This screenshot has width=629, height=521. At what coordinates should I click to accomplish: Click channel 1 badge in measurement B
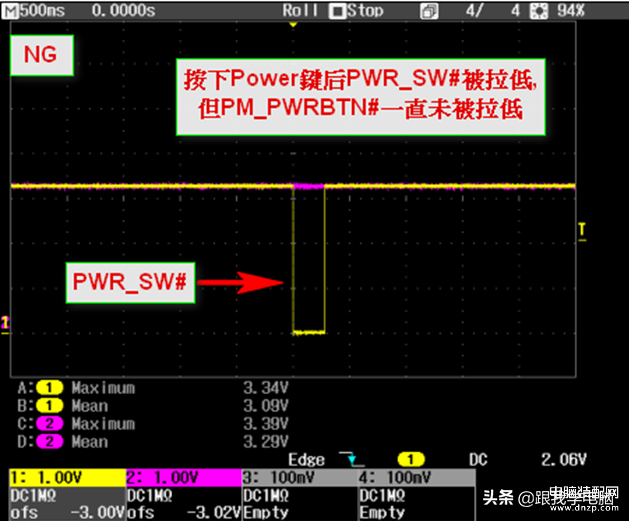pyautogui.click(x=49, y=406)
